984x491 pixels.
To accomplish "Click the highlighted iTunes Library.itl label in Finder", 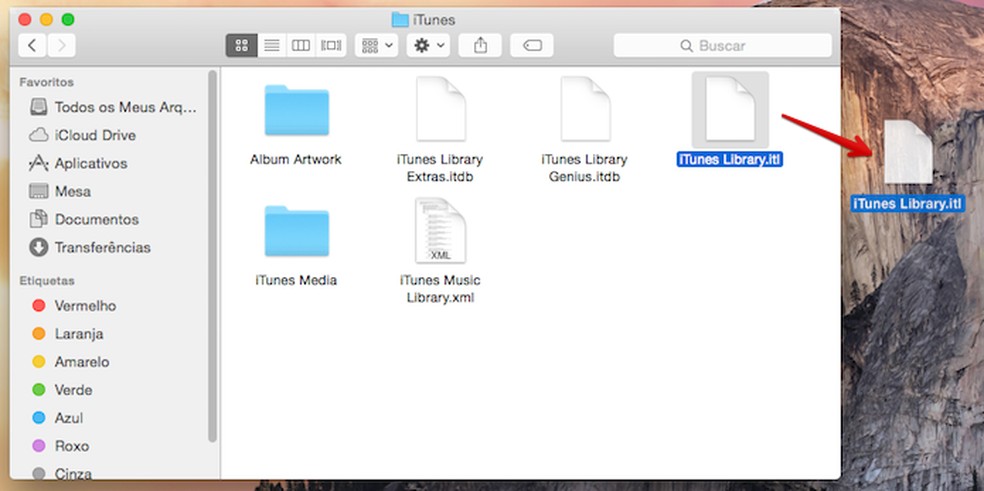I will tap(730, 159).
